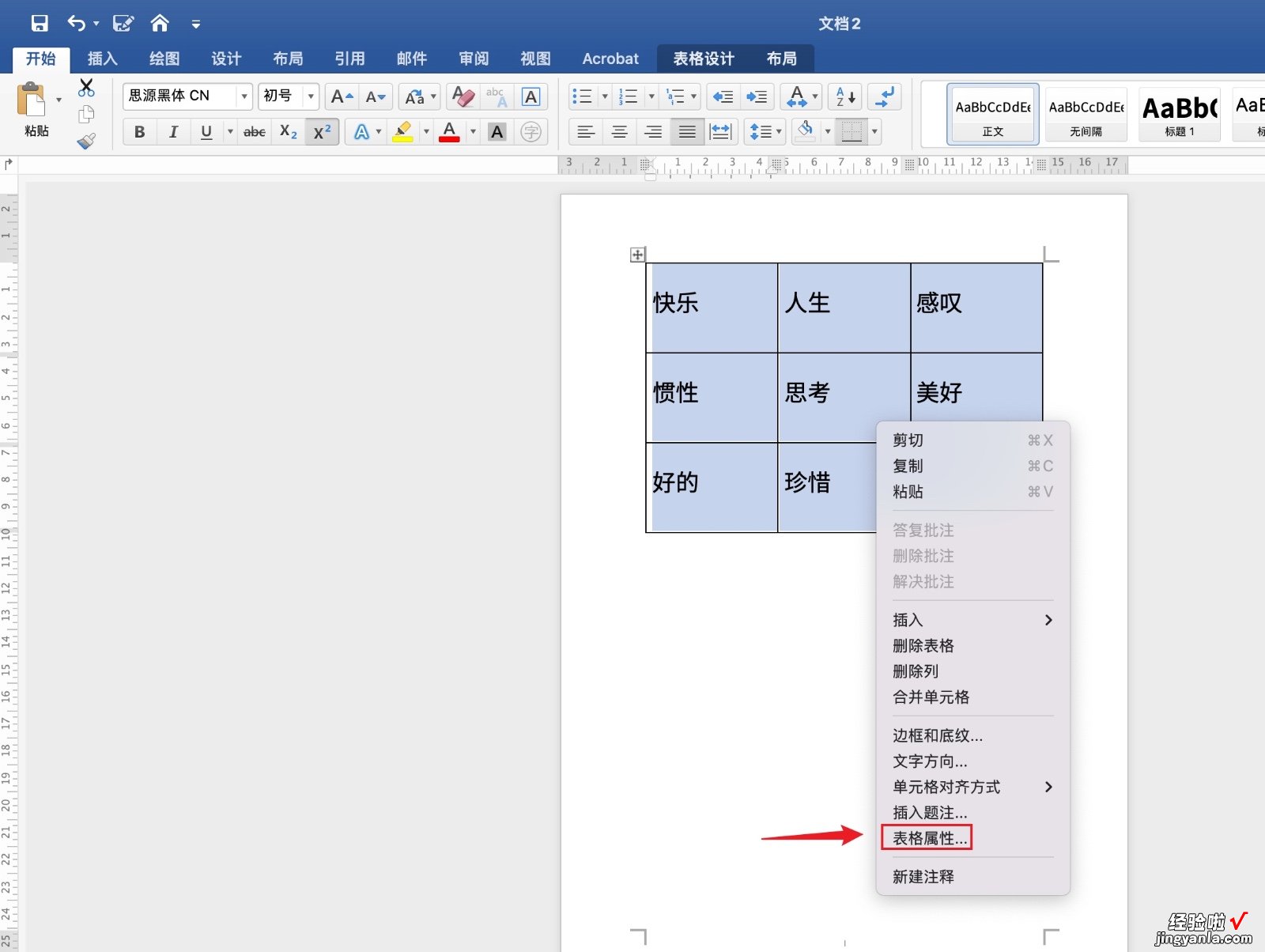Click the multilevel list icon
Screen dimensions: 1265x952
click(675, 96)
